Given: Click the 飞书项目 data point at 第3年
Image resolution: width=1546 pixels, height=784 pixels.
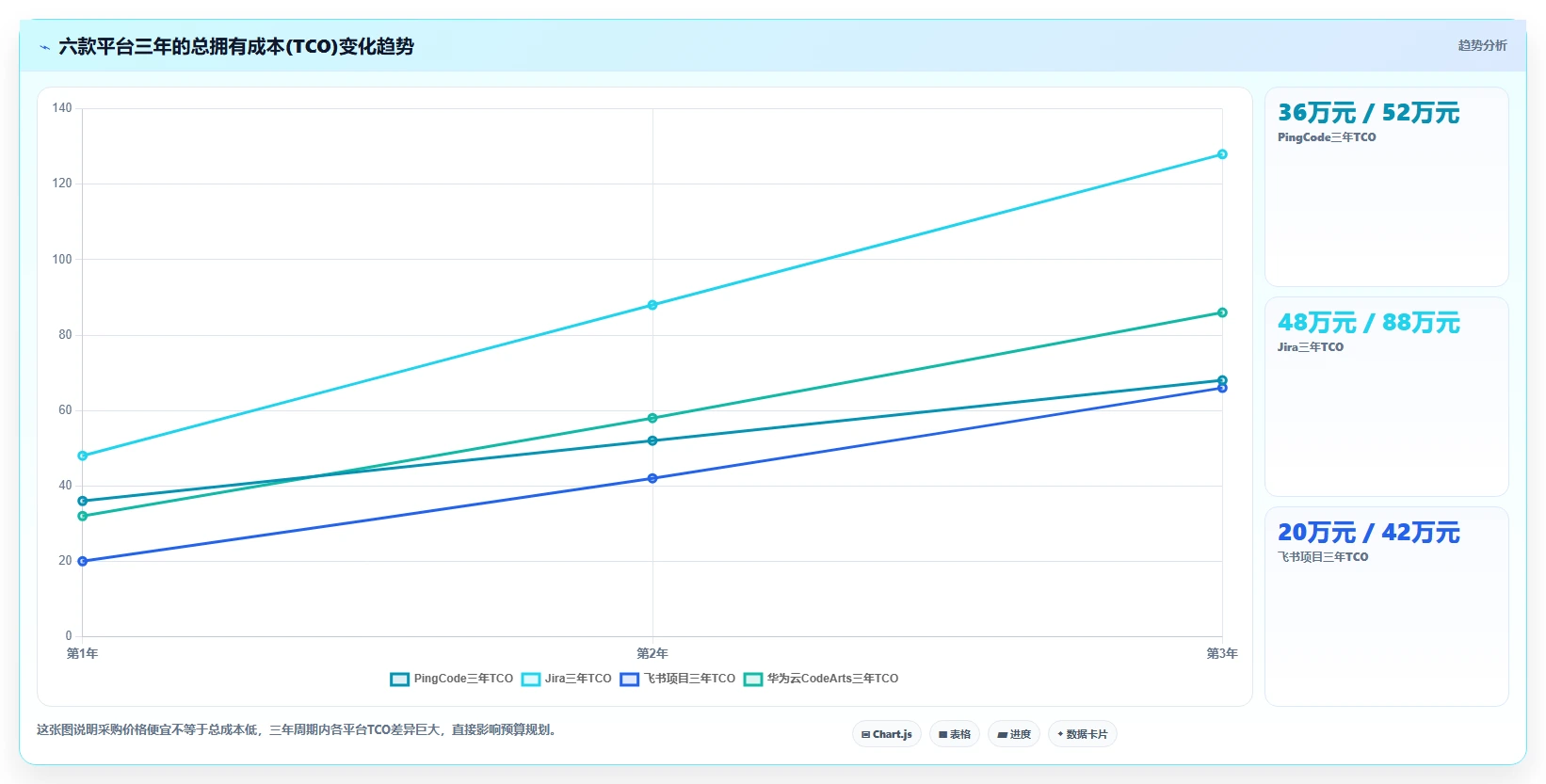Looking at the screenshot, I should [x=1222, y=388].
